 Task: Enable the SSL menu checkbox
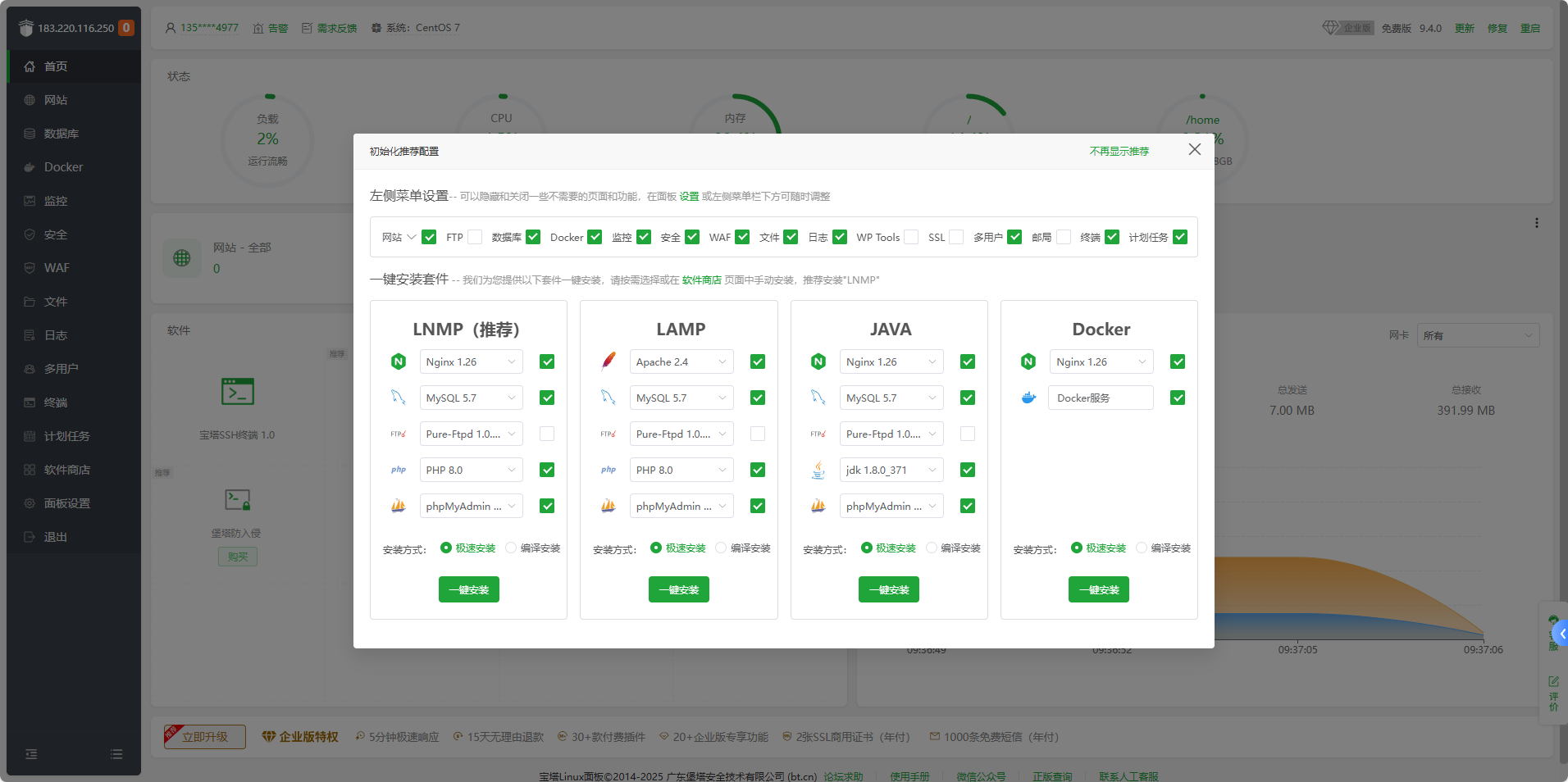pyautogui.click(x=956, y=237)
